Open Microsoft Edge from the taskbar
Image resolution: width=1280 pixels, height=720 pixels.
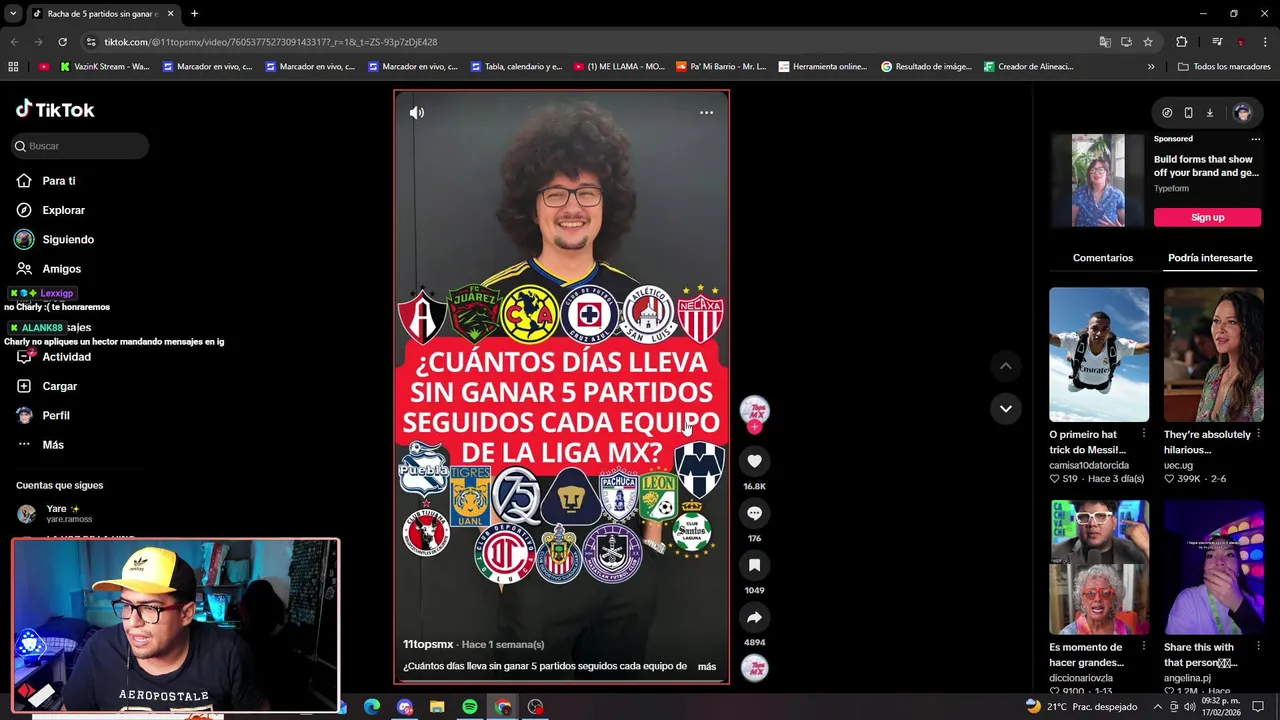[x=372, y=707]
